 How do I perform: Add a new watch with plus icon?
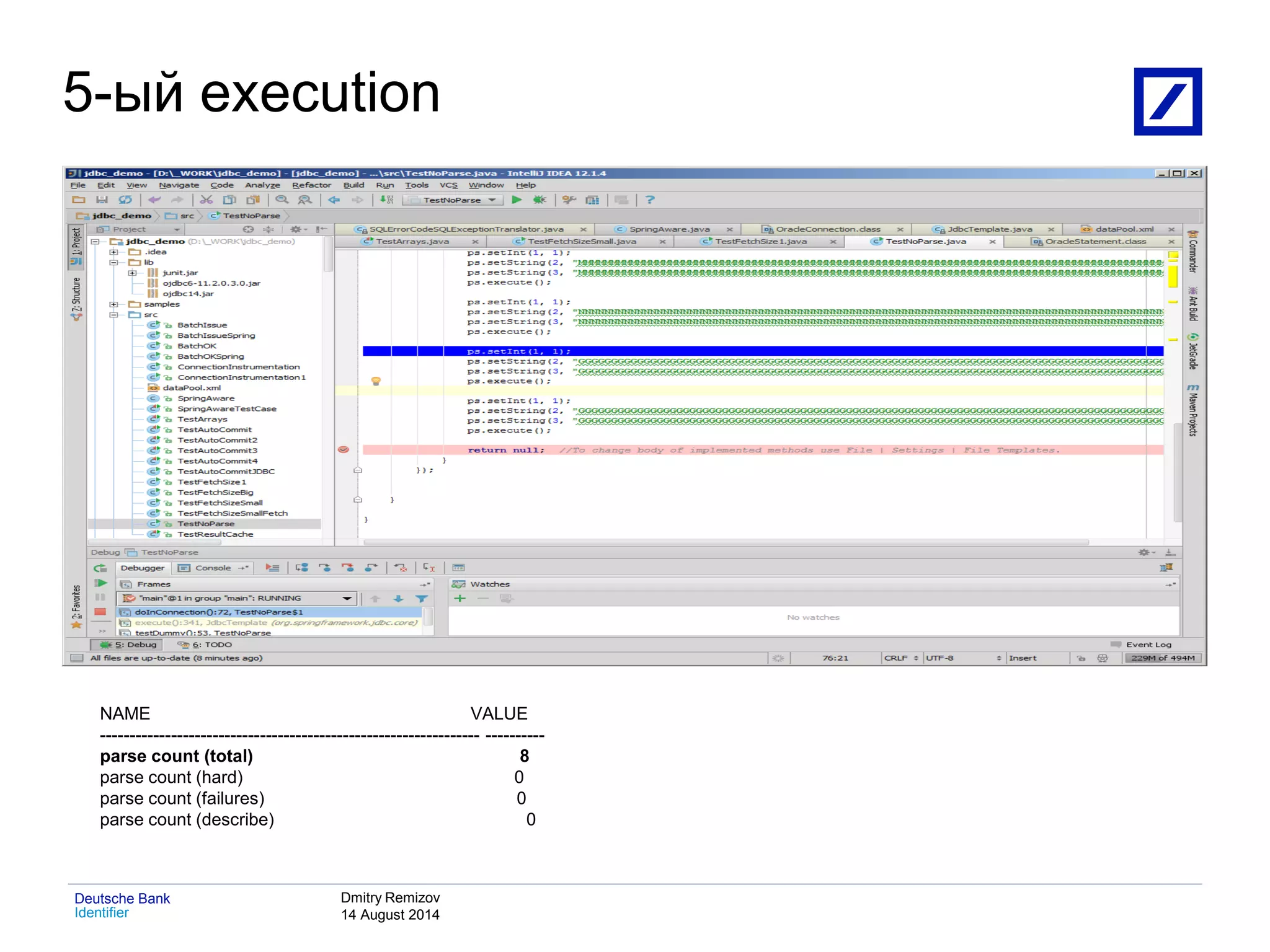[460, 599]
